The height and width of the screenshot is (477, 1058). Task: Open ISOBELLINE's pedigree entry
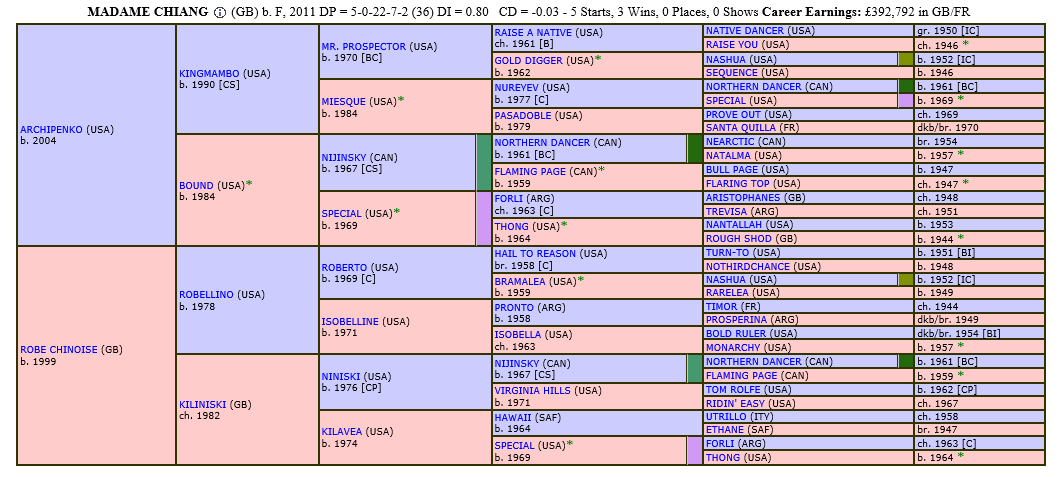350,321
